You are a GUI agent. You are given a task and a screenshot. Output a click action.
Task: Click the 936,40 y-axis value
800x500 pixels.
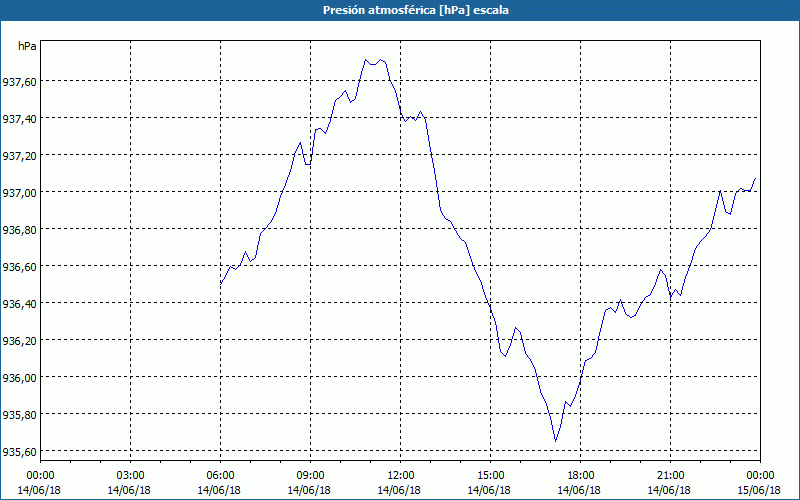[19, 304]
